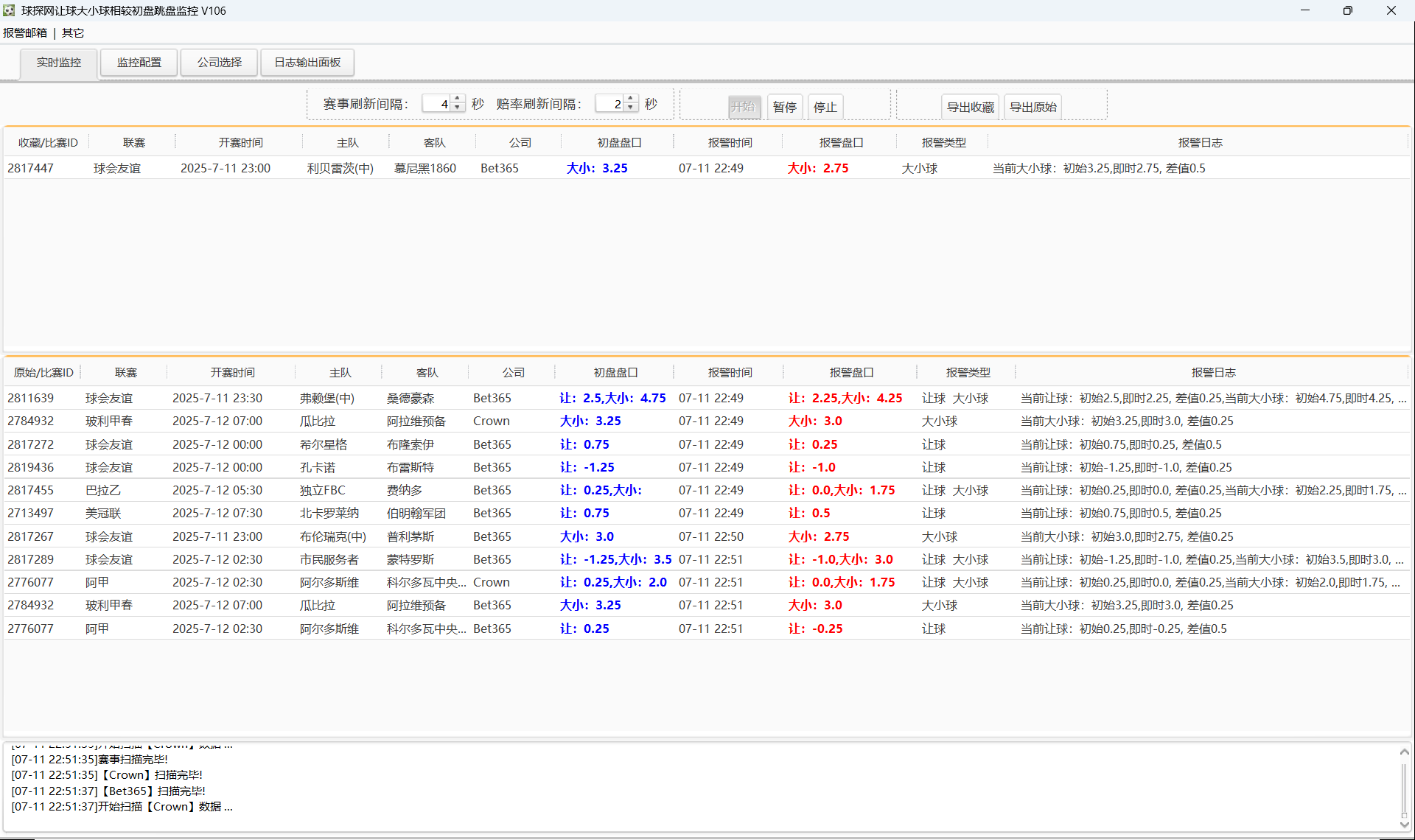Open the 公司选择 tab
The height and width of the screenshot is (840, 1415).
pyautogui.click(x=220, y=63)
